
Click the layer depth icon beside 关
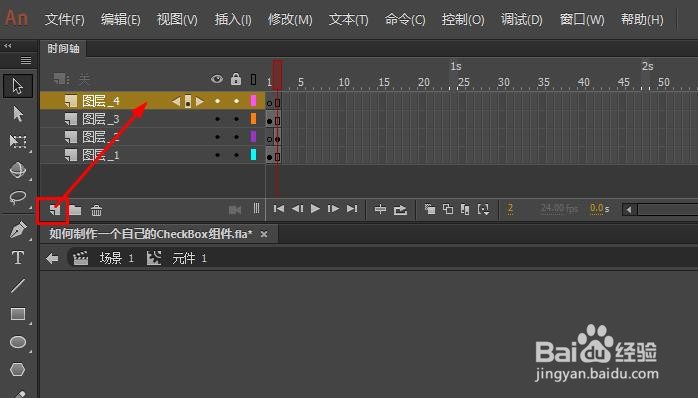(x=61, y=79)
